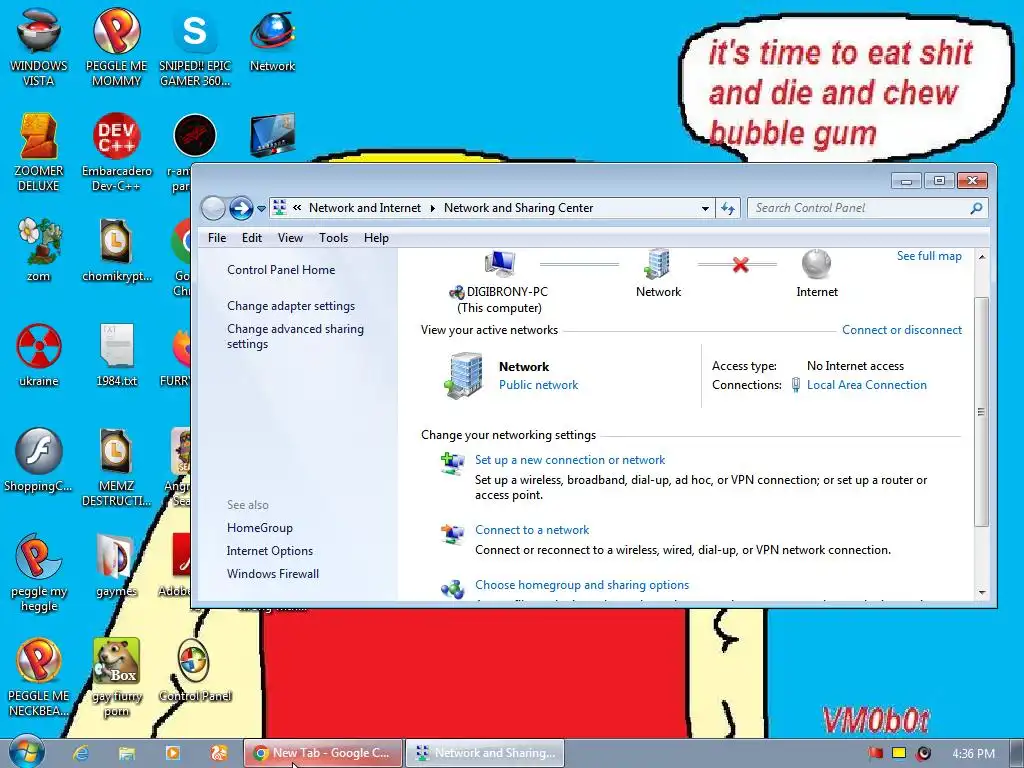Screen dimensions: 1024x768
Task: Open PEGGLE ME NECKBEA... shortcut
Action: pos(39,677)
